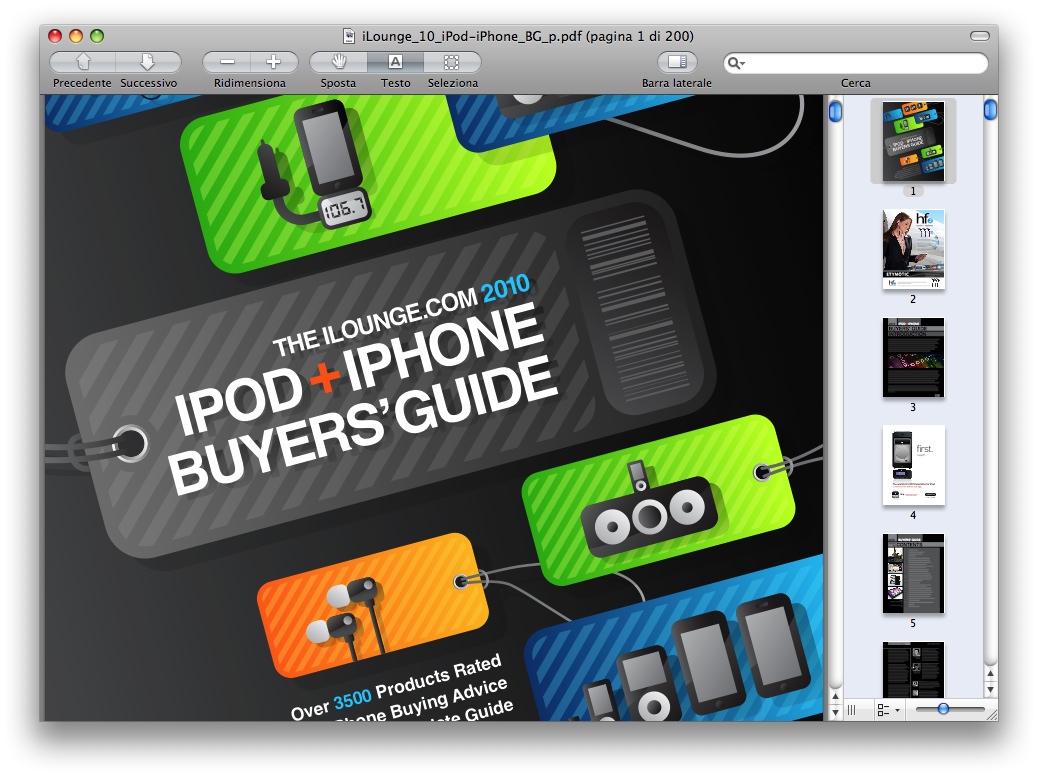The width and height of the screenshot is (1038, 776).
Task: Jump to page 4 thumbnail
Action: (913, 466)
